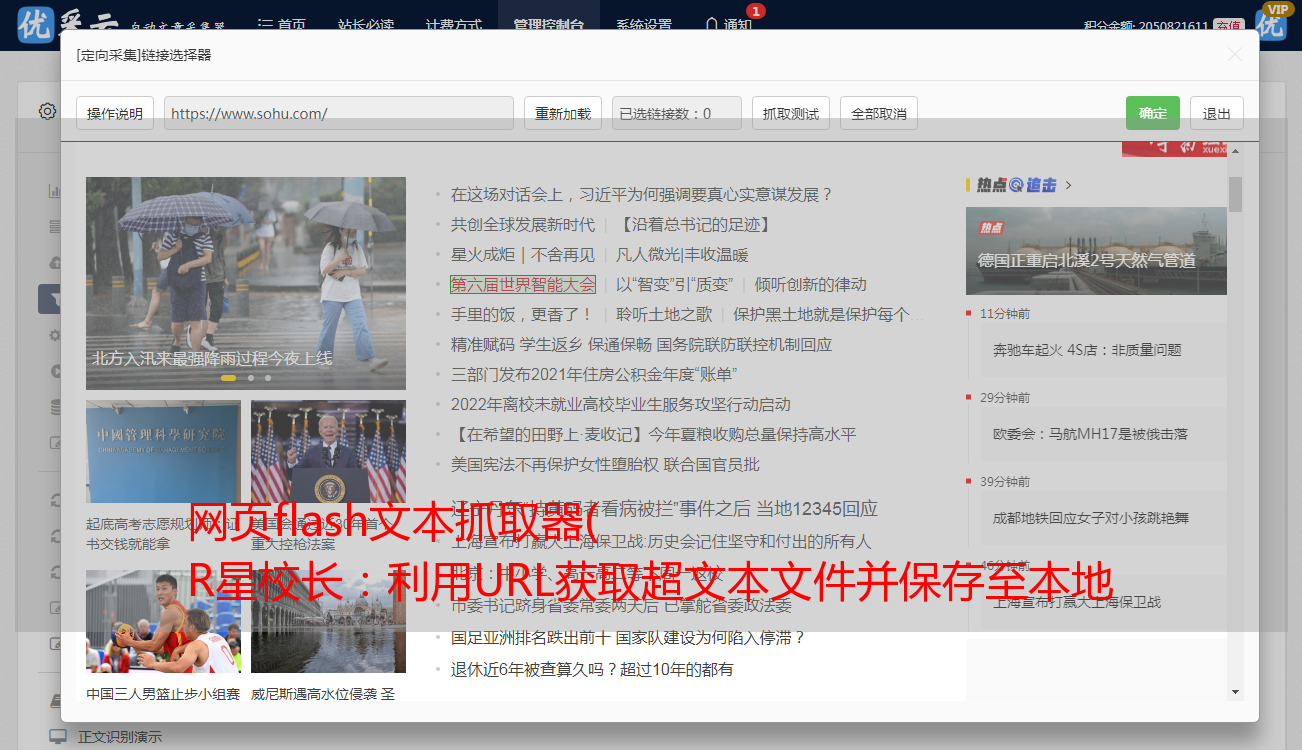Run the 抓取测试 fetch test
Screen dimensions: 1302x750
(x=791, y=113)
